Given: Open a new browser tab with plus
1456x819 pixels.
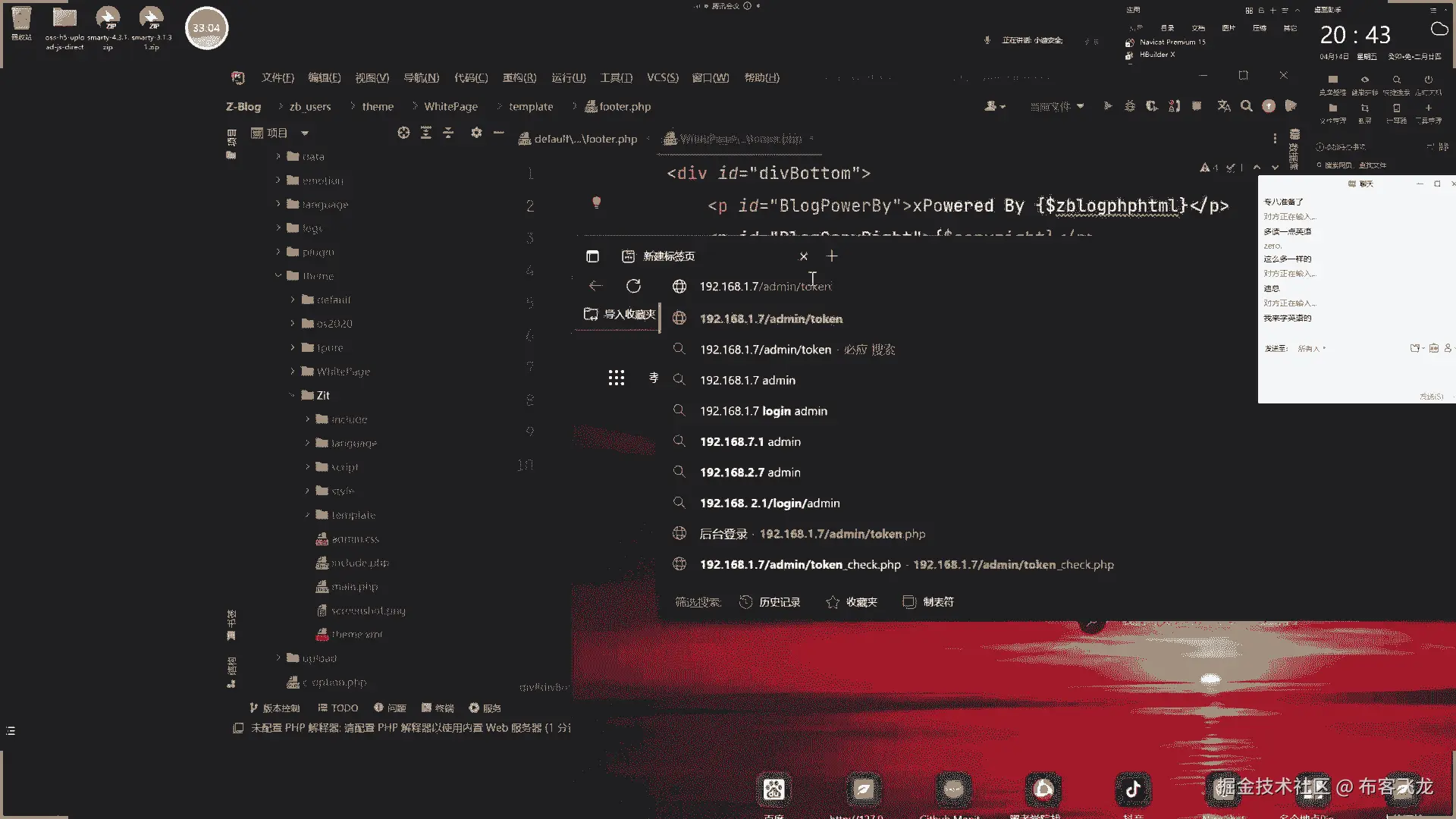Looking at the screenshot, I should (x=832, y=256).
